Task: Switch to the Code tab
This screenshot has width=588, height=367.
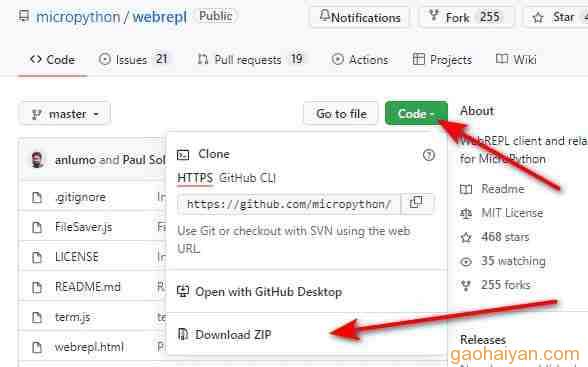Action: tap(52, 60)
